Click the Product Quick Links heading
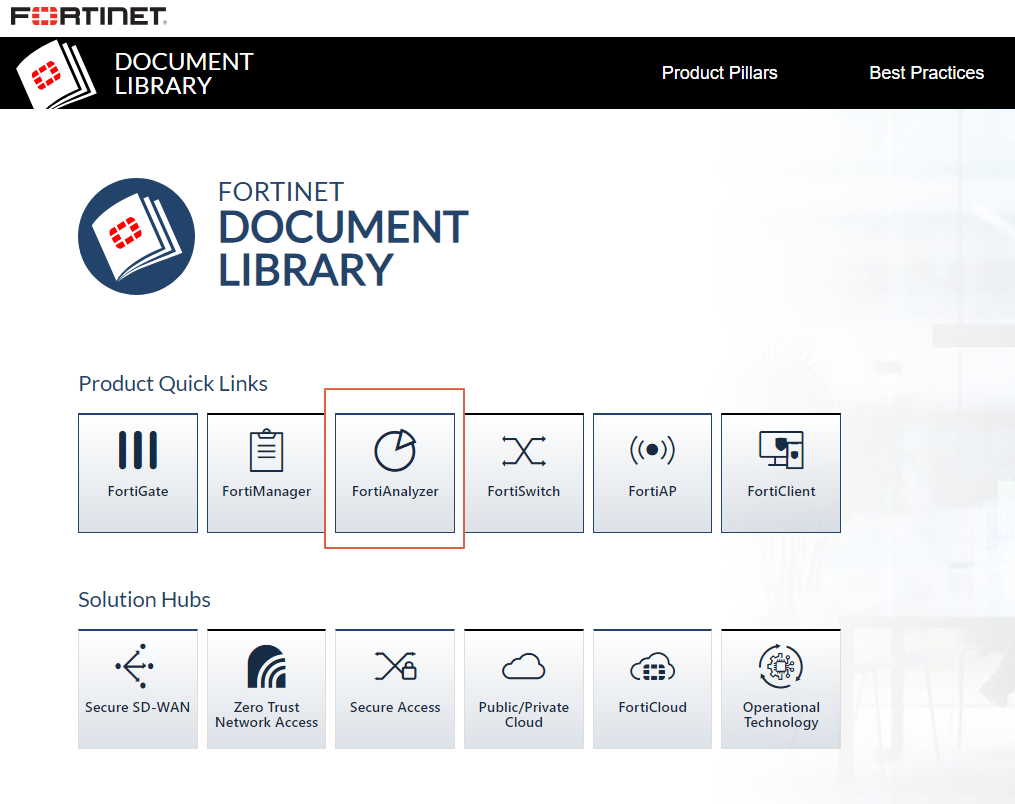The height and width of the screenshot is (804, 1015). click(173, 384)
